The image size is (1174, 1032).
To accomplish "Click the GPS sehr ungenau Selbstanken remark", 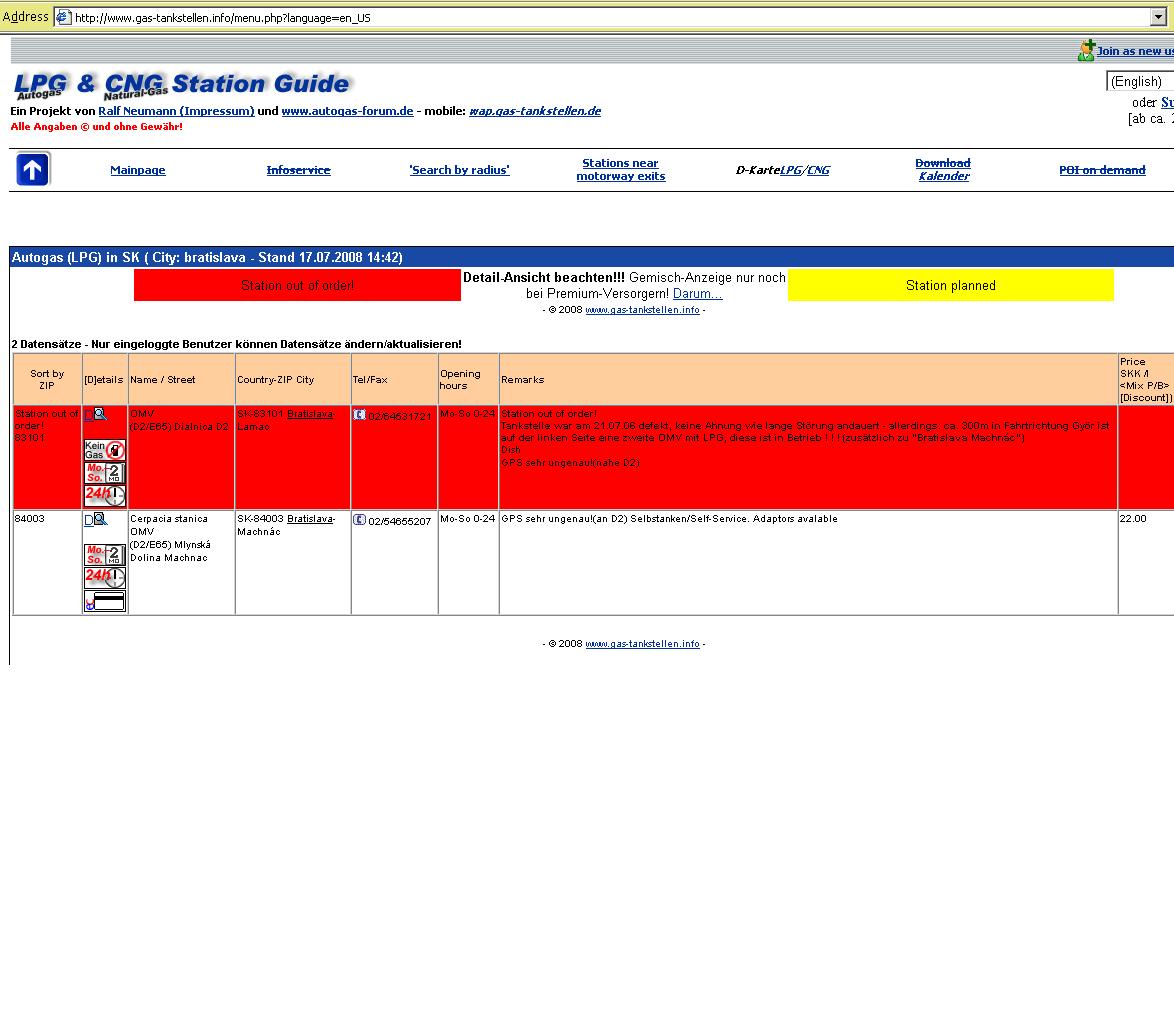I will (669, 519).
